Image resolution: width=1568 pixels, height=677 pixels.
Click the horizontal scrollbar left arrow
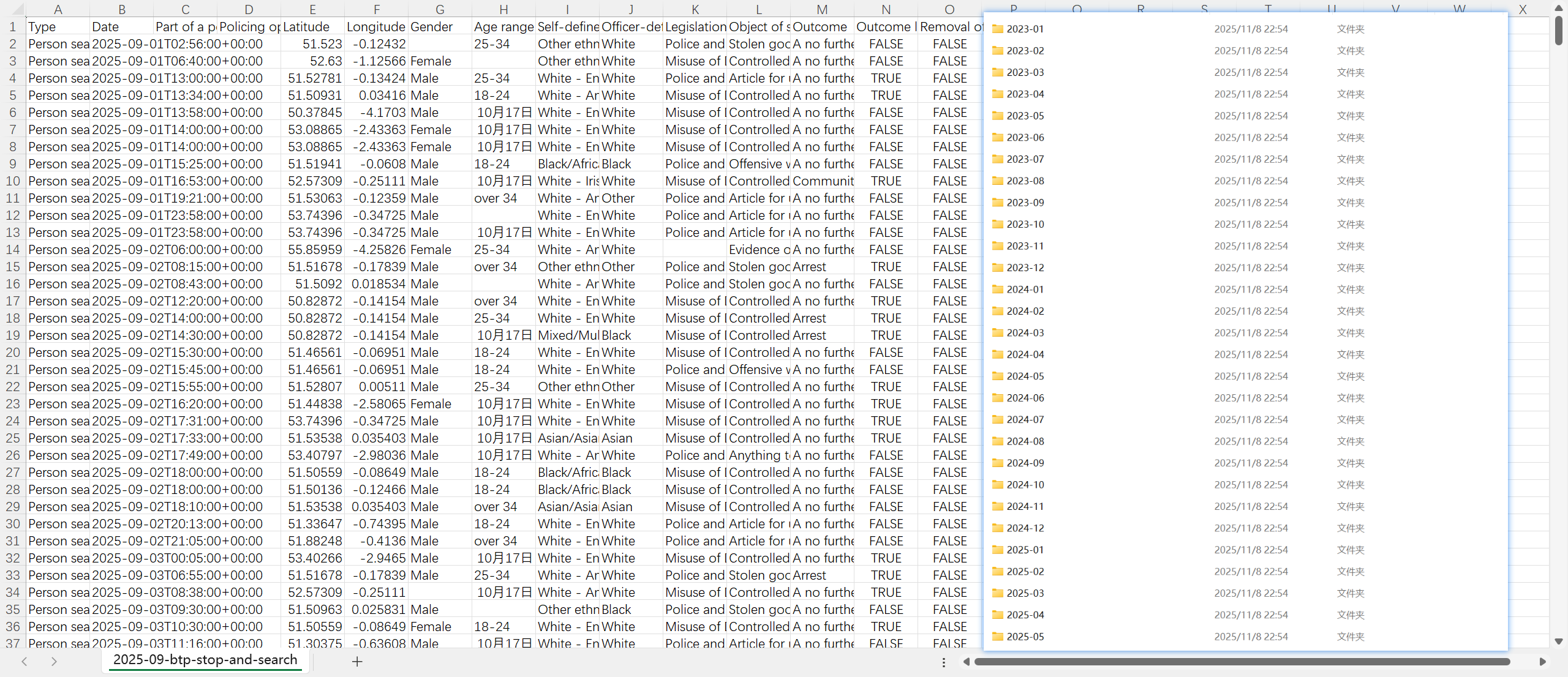point(966,662)
